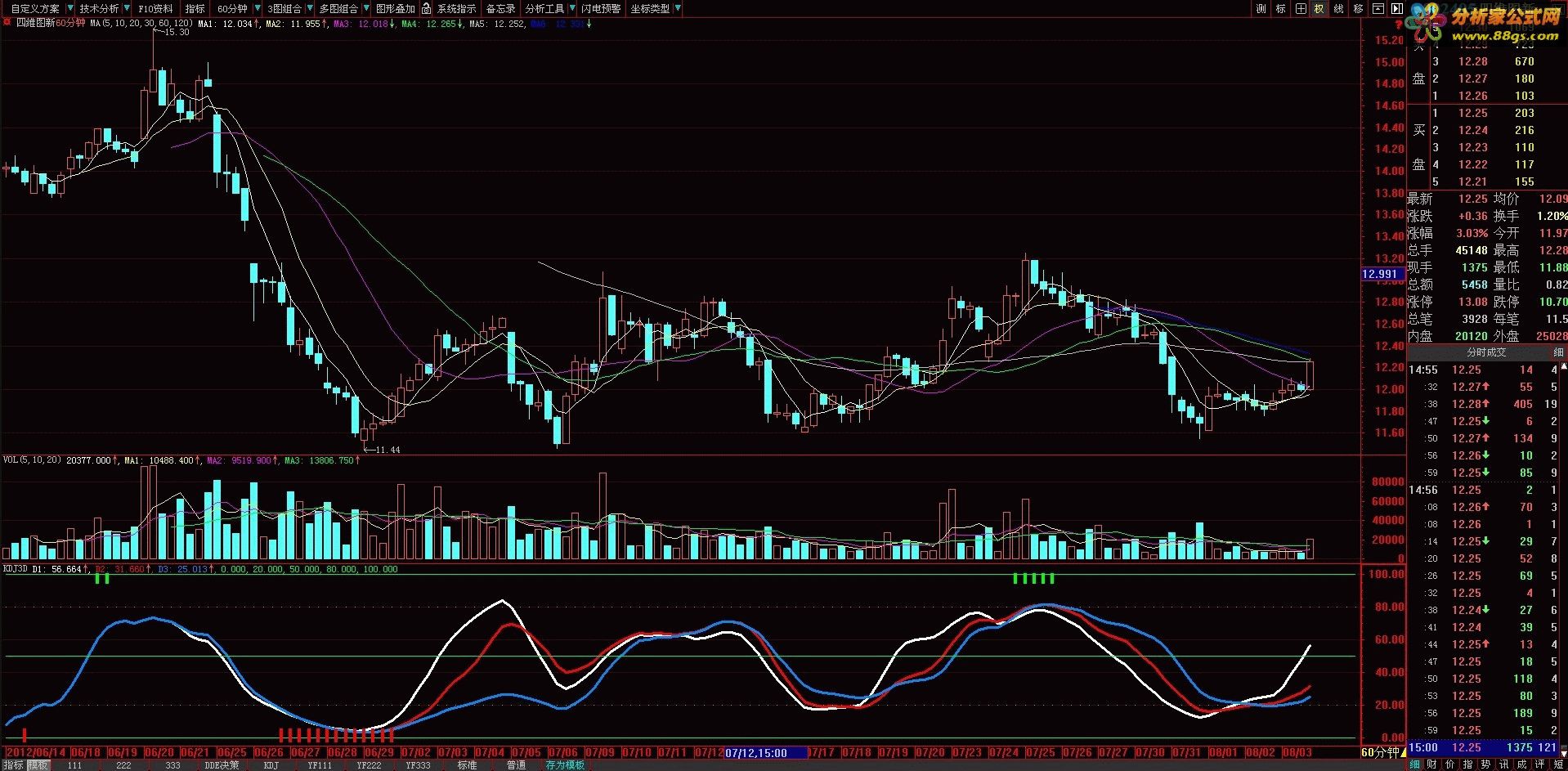Switch to the YF222 tab
This screenshot has height=771, width=1568.
click(369, 765)
